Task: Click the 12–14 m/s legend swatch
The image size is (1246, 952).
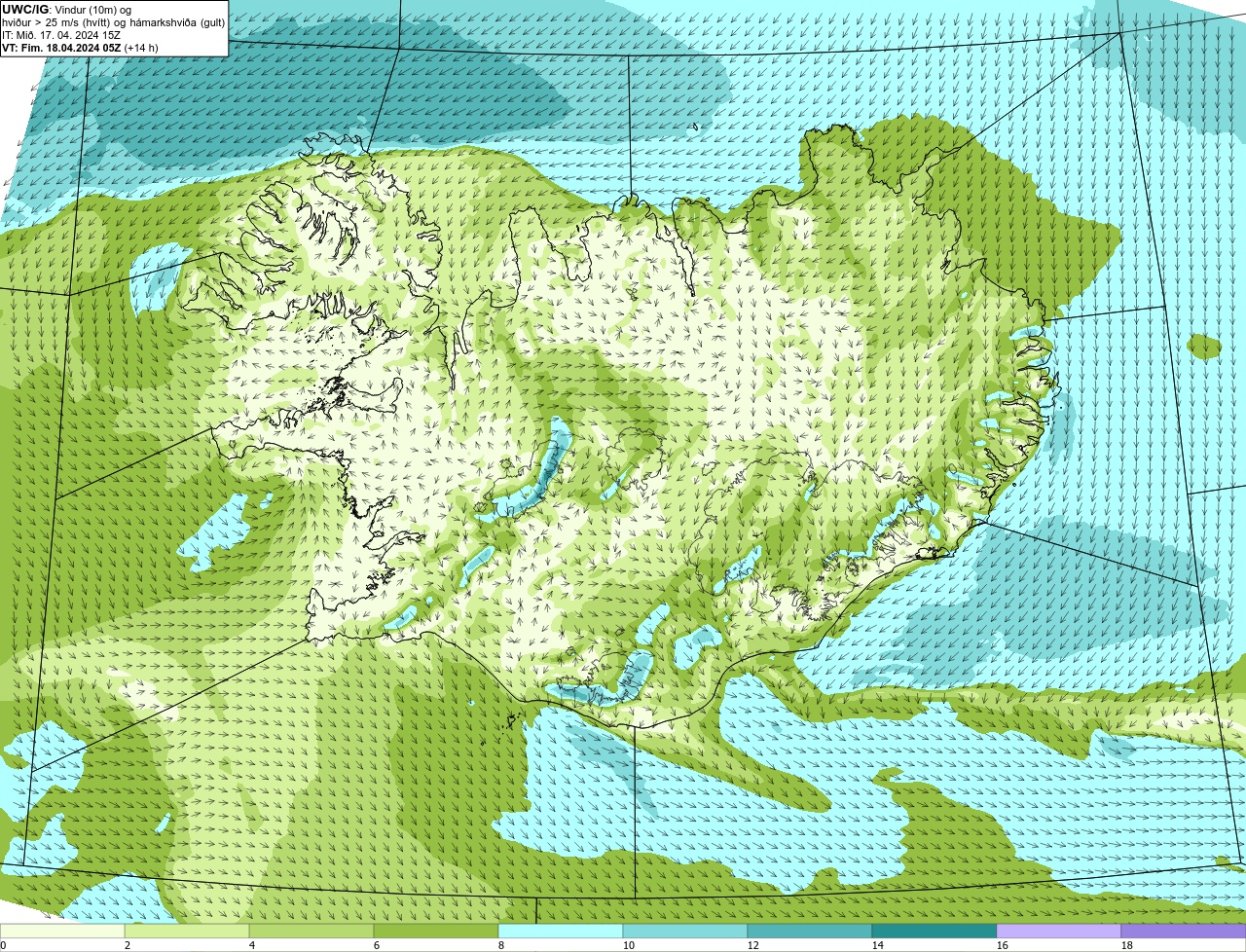Action: (x=810, y=931)
